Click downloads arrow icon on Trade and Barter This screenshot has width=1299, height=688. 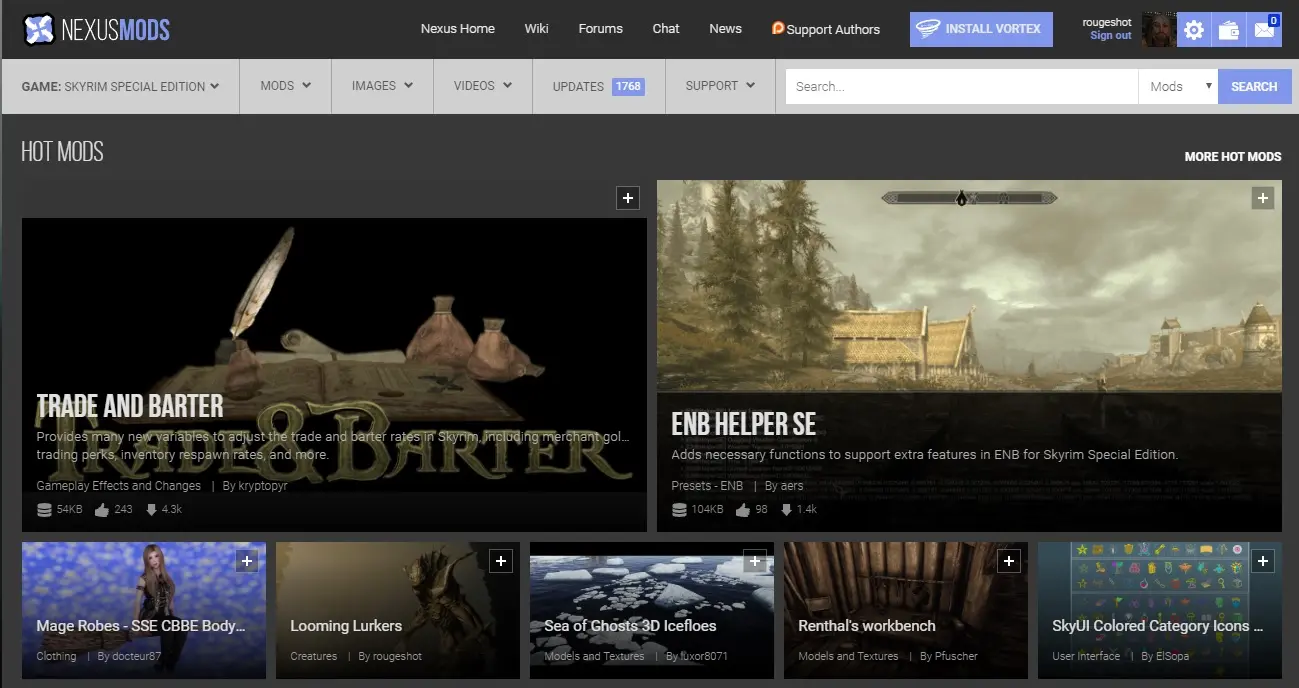[x=152, y=510]
